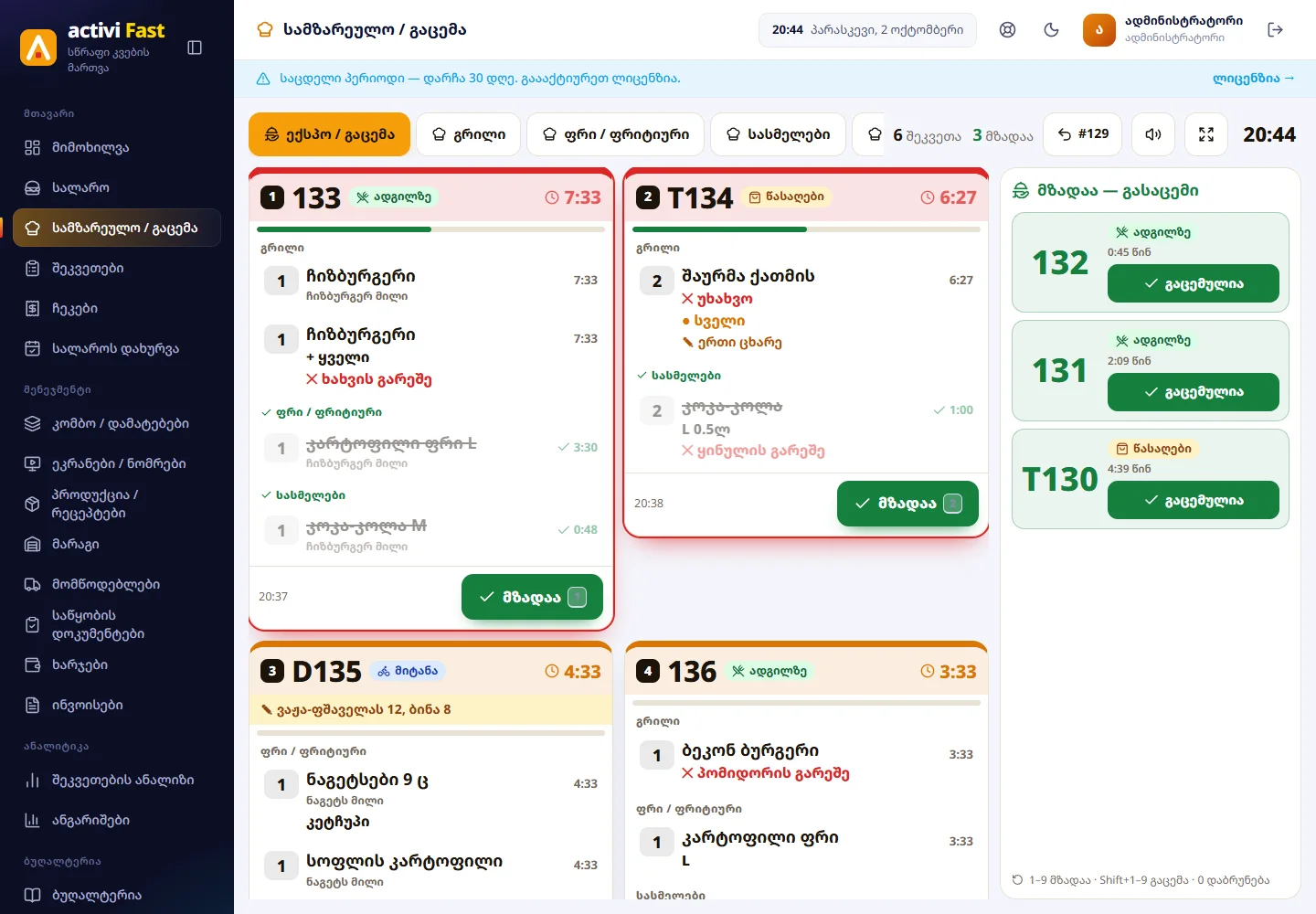1316x914 pixels.
Task: Switch to the ექსპო / გაცემა tab
Action: point(329,134)
